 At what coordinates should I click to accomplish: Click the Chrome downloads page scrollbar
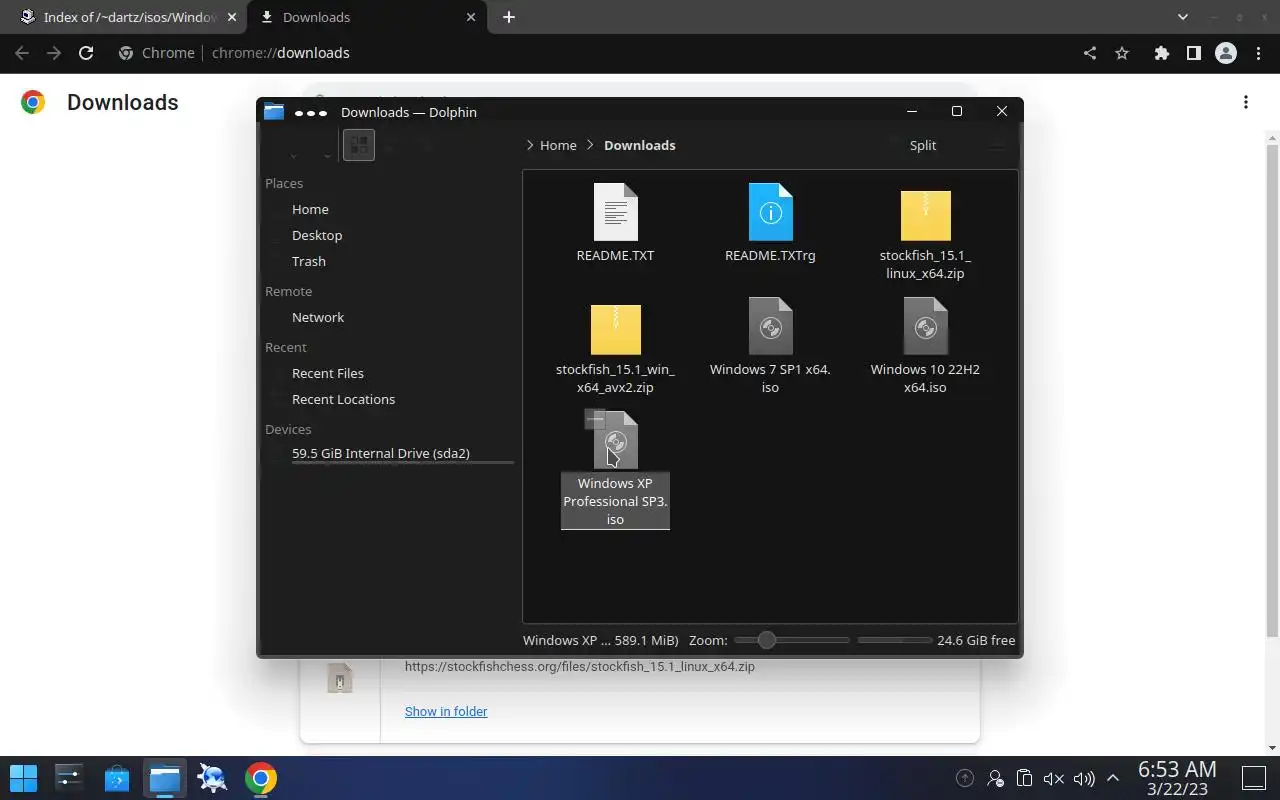pos(1272,390)
